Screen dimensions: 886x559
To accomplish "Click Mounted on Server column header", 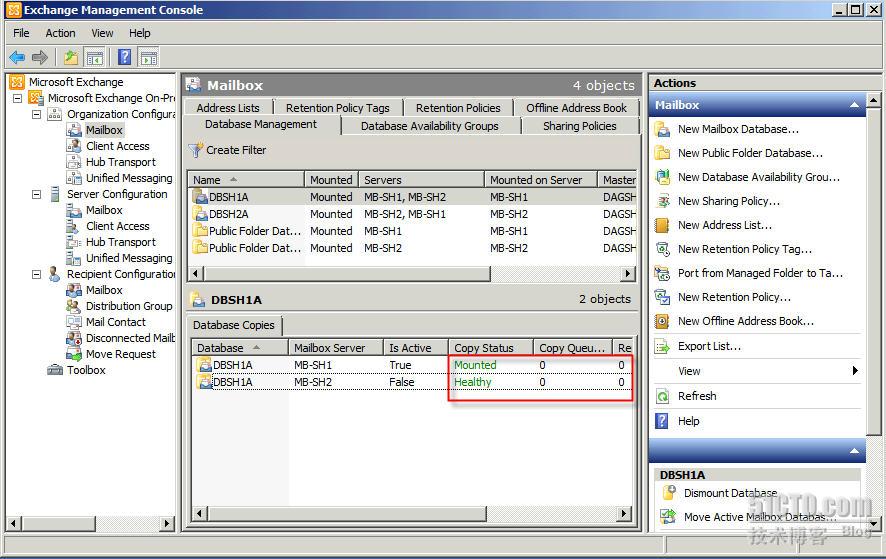I will [541, 180].
